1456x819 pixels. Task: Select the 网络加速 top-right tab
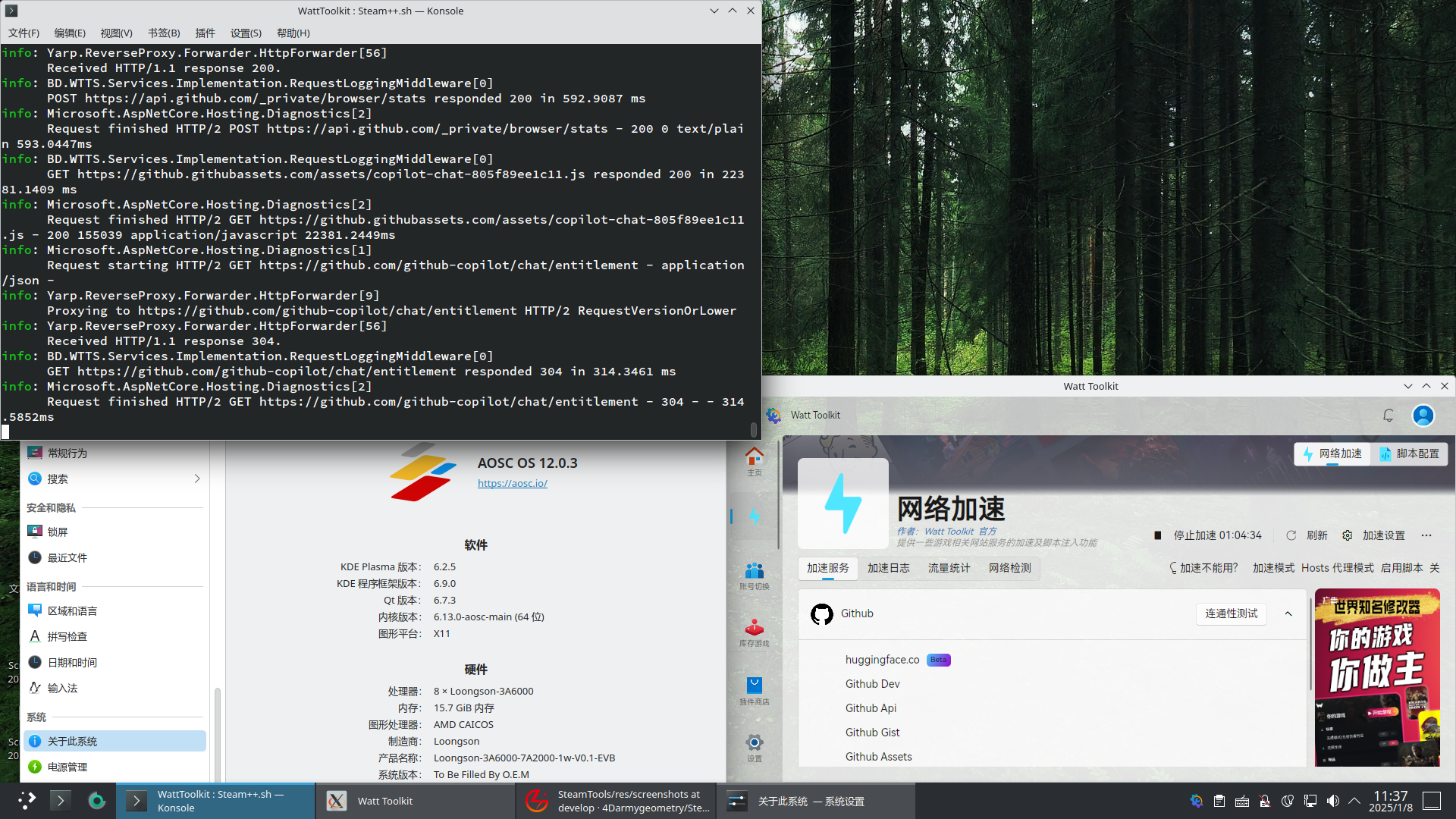click(x=1332, y=453)
